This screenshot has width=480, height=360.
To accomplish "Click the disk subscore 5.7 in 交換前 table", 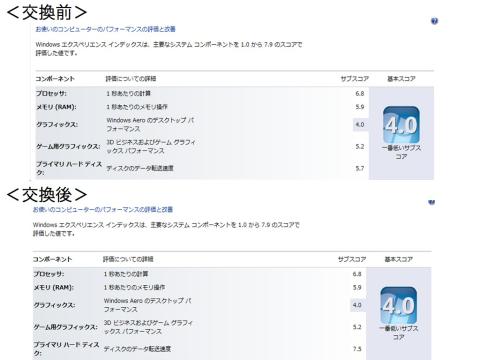I will tap(360, 168).
